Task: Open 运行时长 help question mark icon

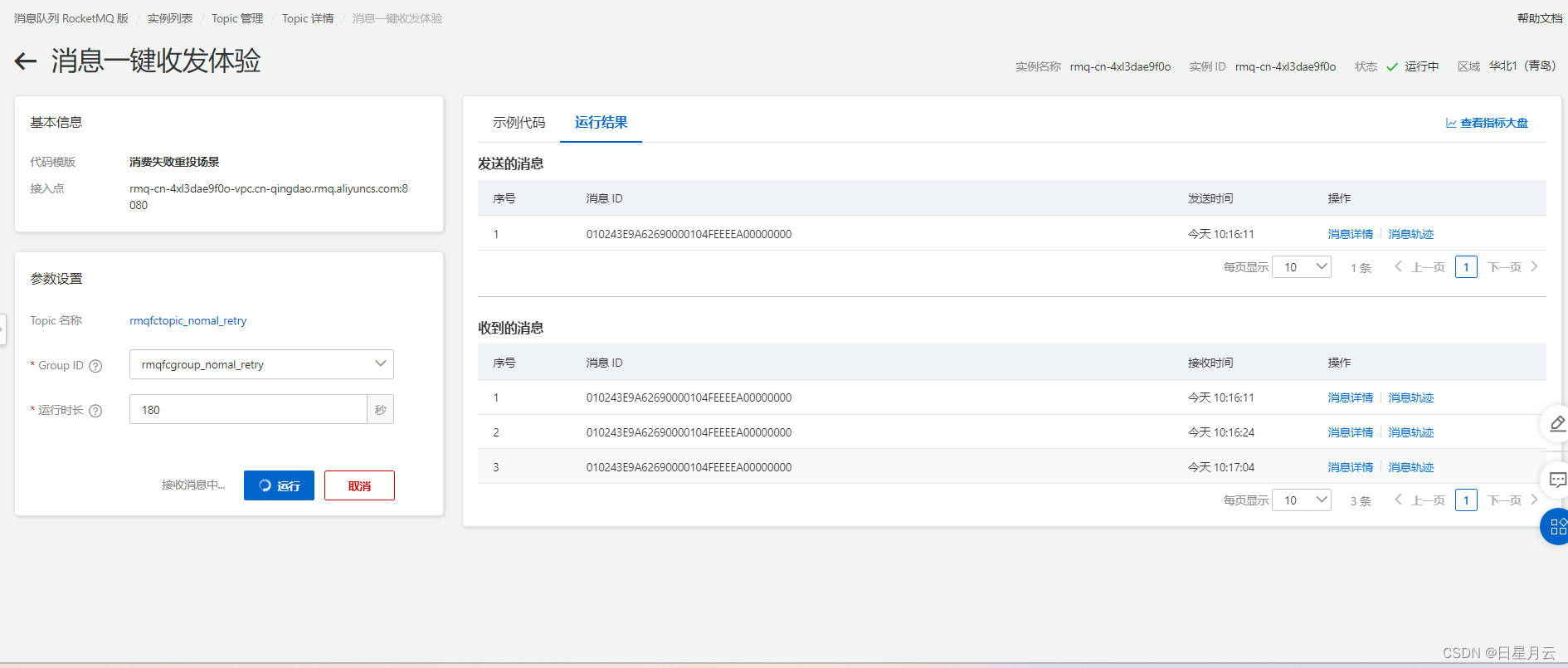Action: point(95,411)
